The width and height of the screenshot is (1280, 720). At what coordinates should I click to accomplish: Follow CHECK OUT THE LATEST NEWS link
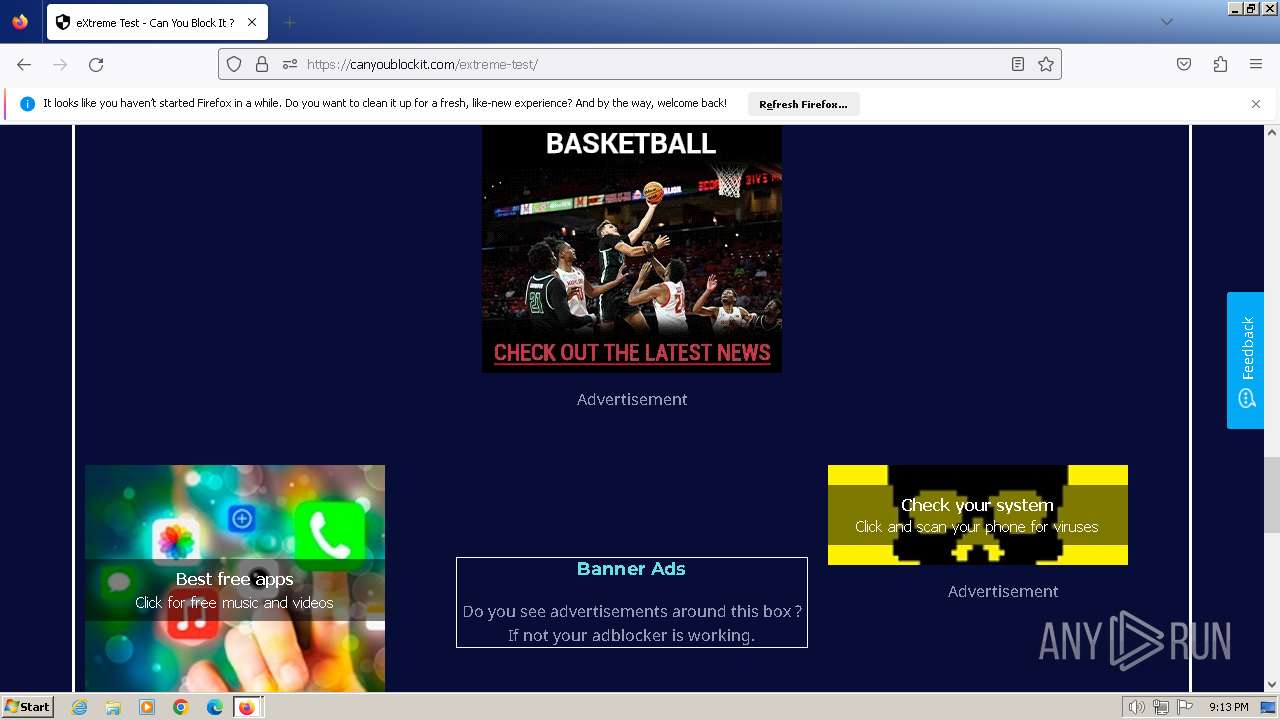pos(632,353)
